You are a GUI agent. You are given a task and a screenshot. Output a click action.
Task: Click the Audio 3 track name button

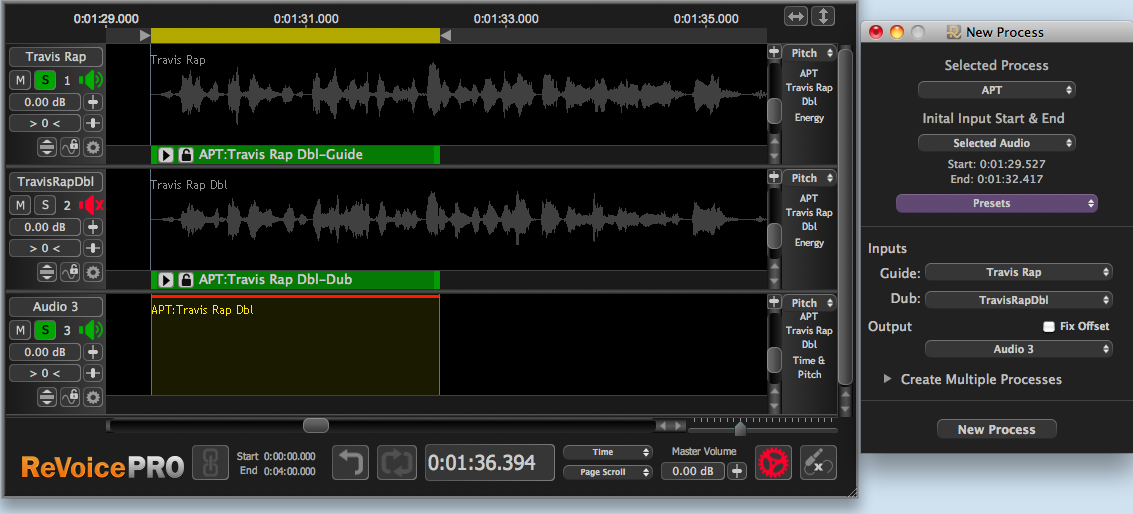[x=56, y=307]
